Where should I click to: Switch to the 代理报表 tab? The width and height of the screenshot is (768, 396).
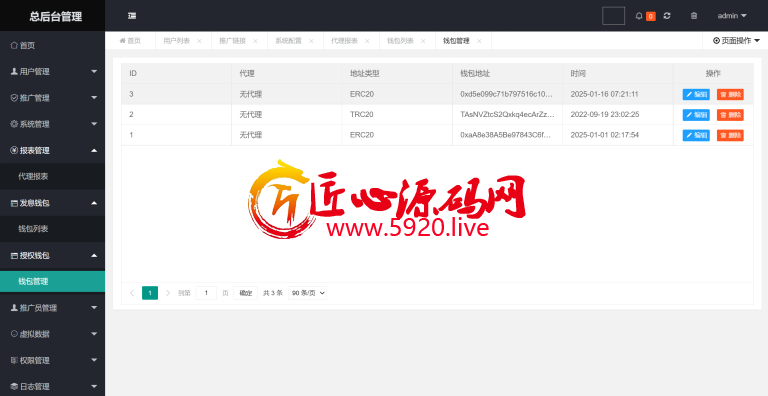344,41
